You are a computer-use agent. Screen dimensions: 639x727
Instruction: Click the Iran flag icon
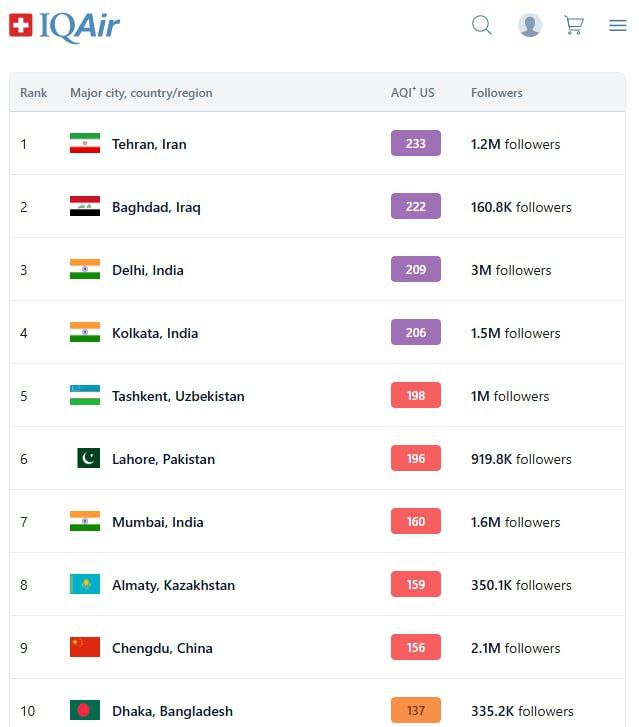(x=85, y=144)
